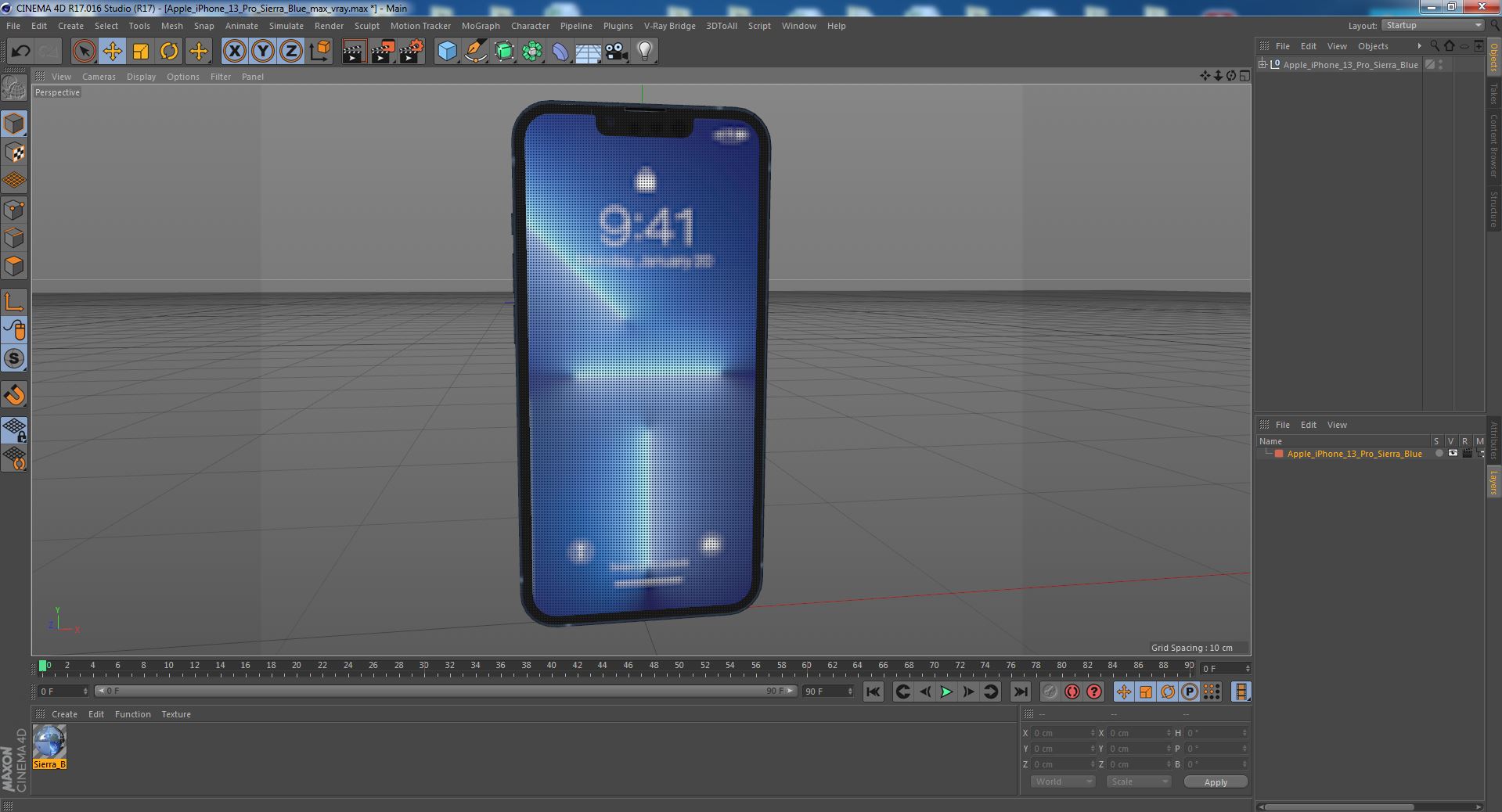
Task: Open the Mesh menu
Action: tap(171, 26)
